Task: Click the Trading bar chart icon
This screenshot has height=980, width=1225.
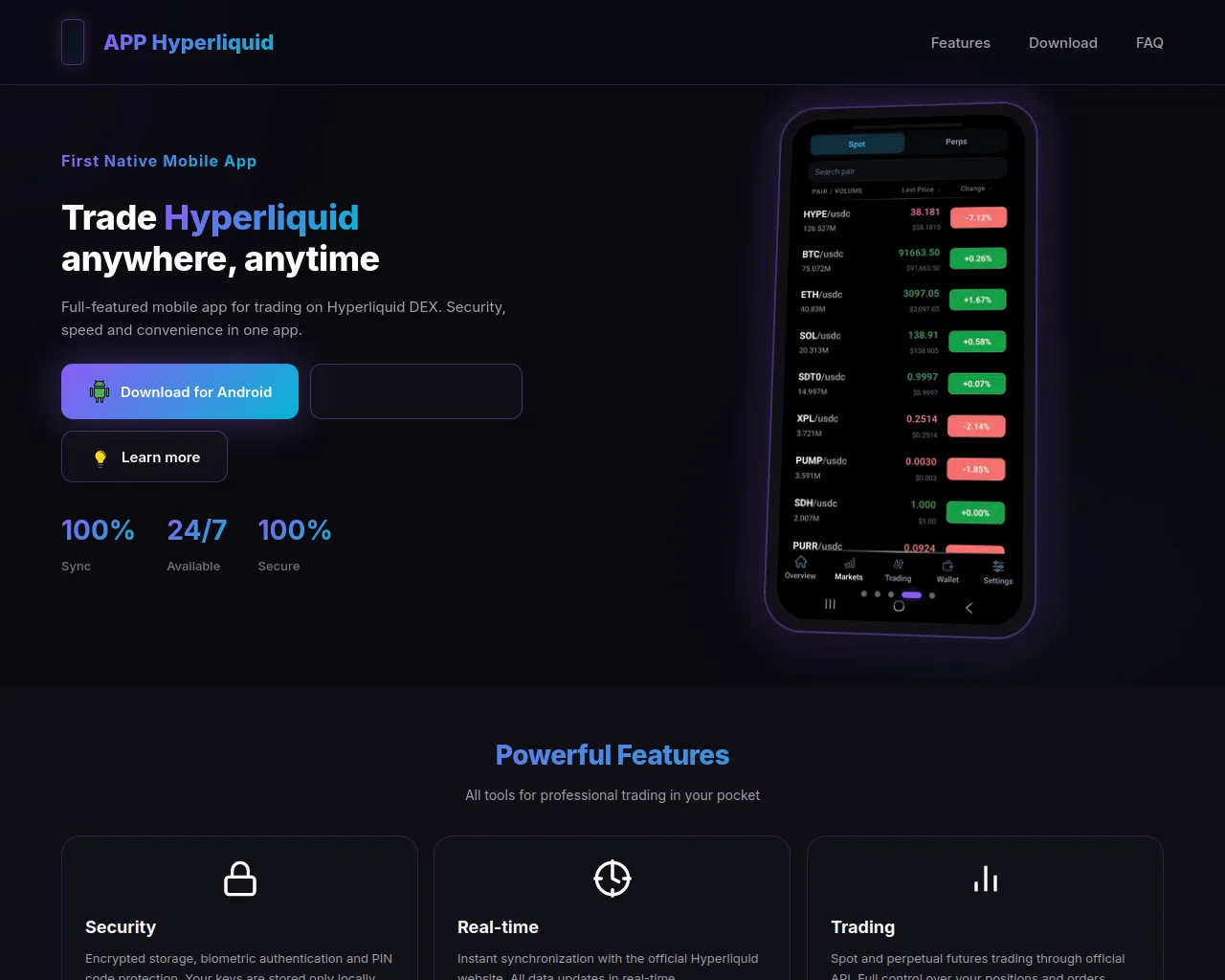Action: point(985,879)
